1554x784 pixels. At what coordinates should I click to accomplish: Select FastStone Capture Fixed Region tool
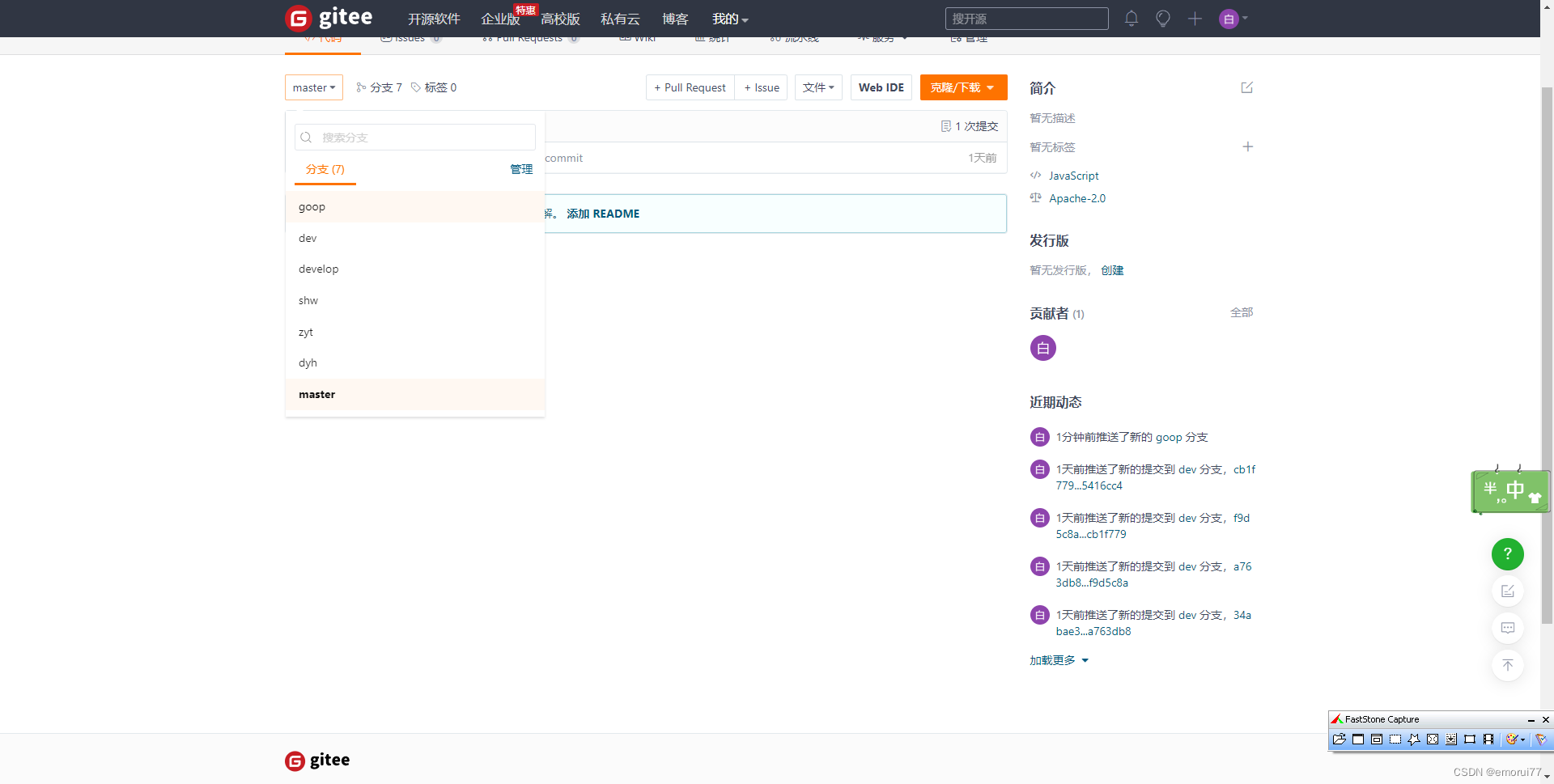pyautogui.click(x=1470, y=740)
